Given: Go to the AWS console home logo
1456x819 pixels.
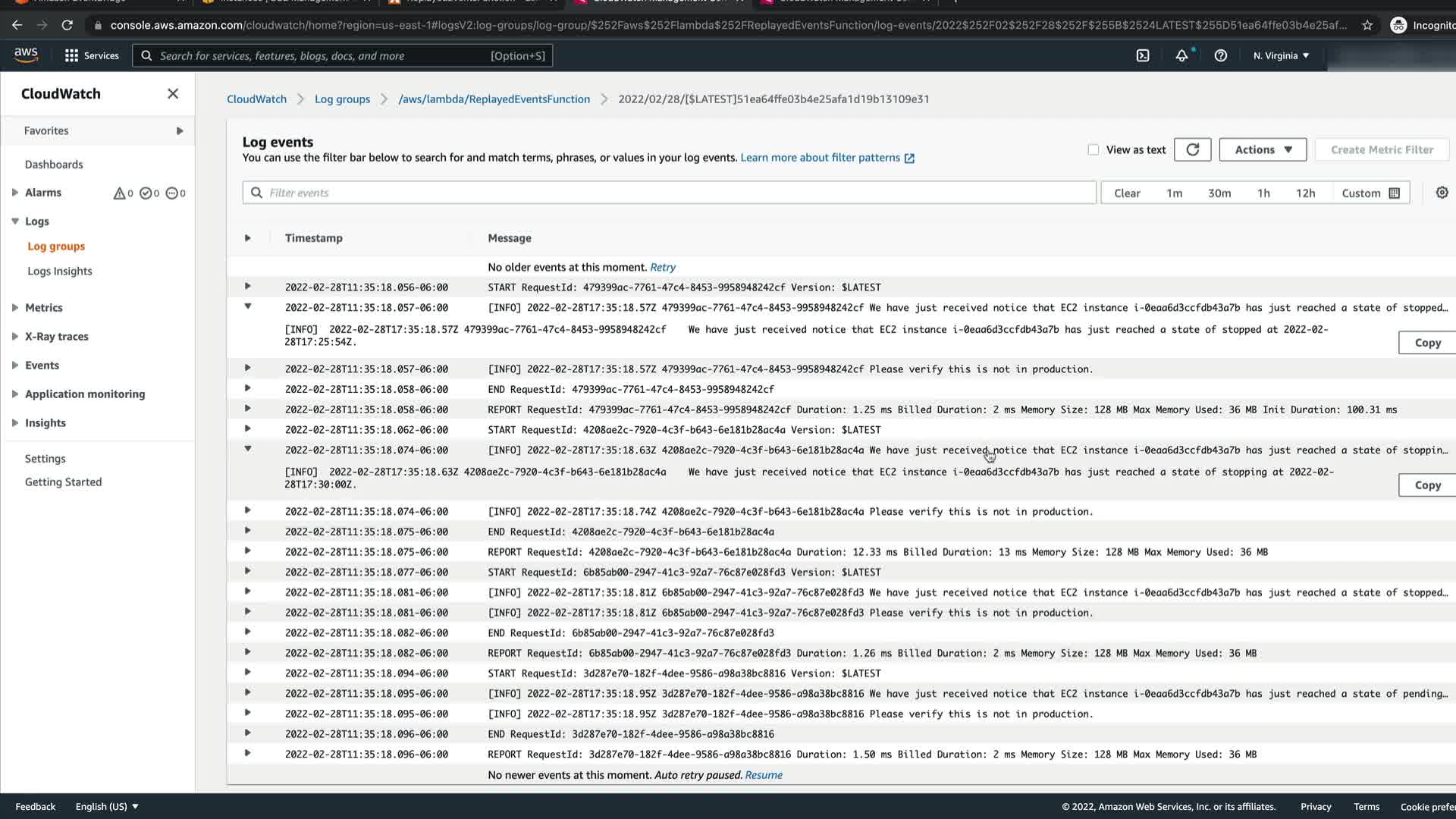Looking at the screenshot, I should click(x=26, y=55).
